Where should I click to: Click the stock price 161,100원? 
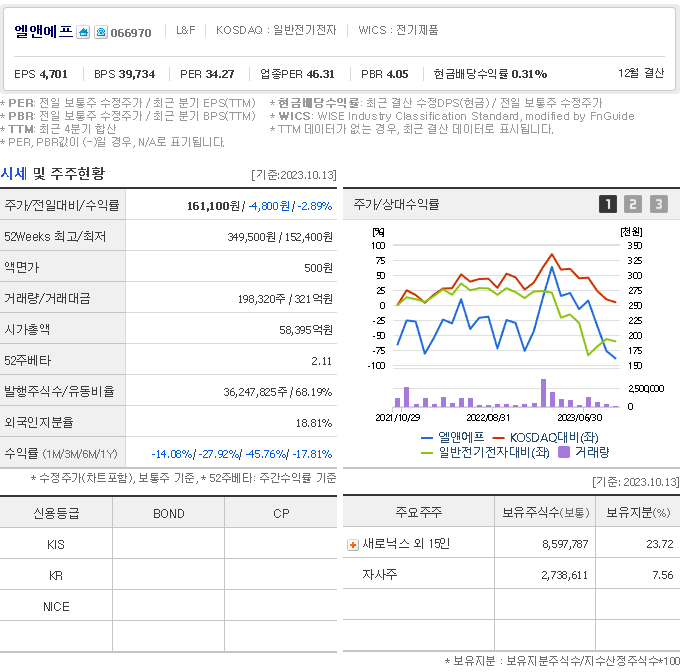coord(213,206)
